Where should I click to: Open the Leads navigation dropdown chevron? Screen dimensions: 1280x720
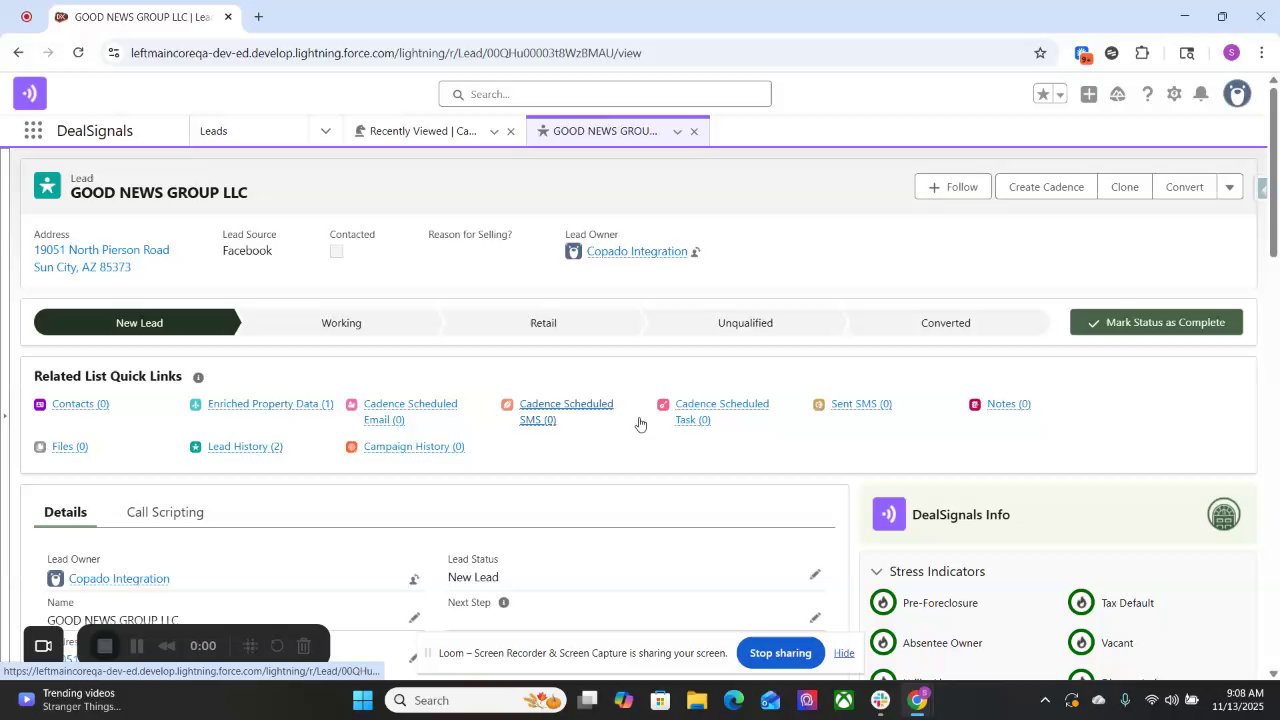pyautogui.click(x=325, y=131)
